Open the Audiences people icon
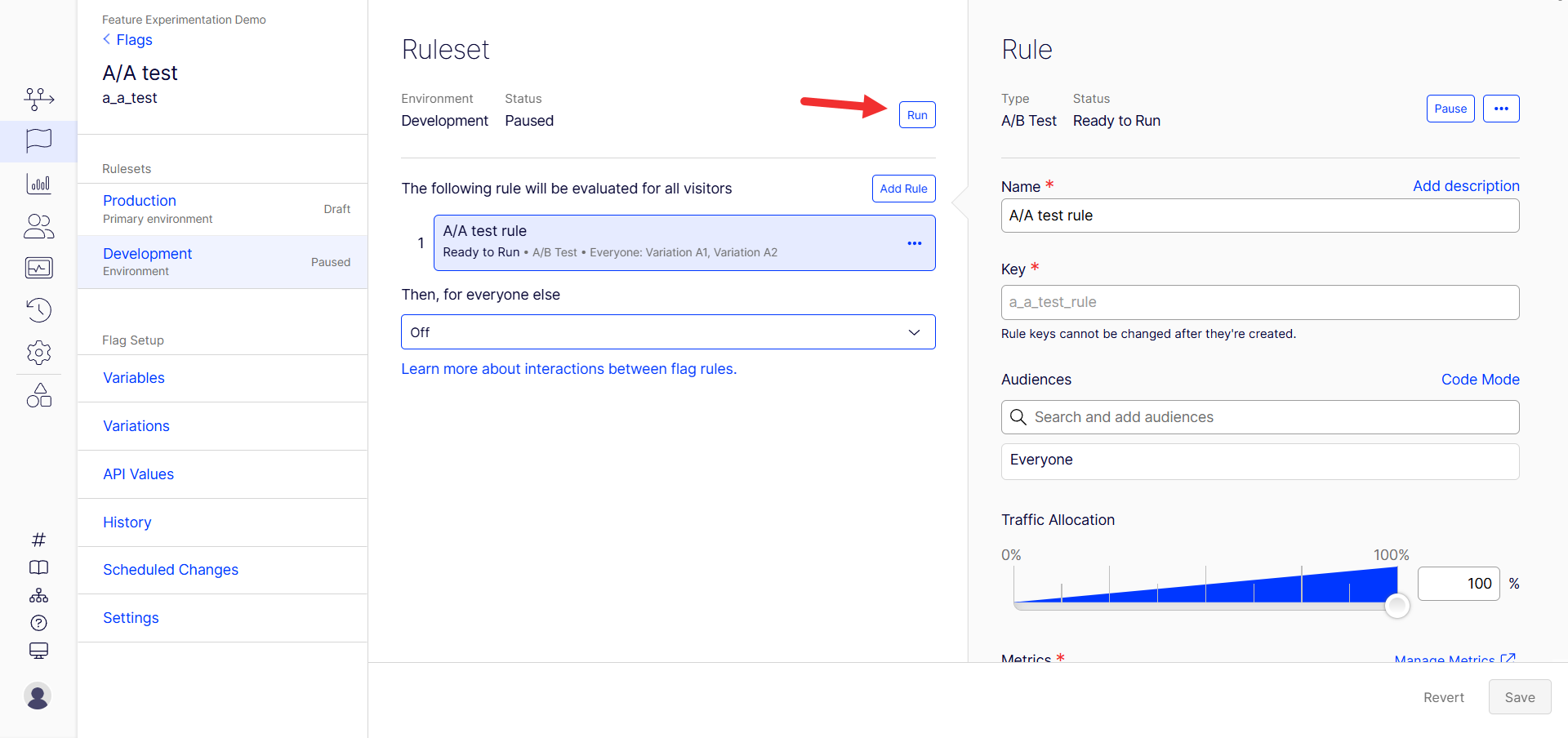Image resolution: width=1568 pixels, height=738 pixels. click(38, 226)
